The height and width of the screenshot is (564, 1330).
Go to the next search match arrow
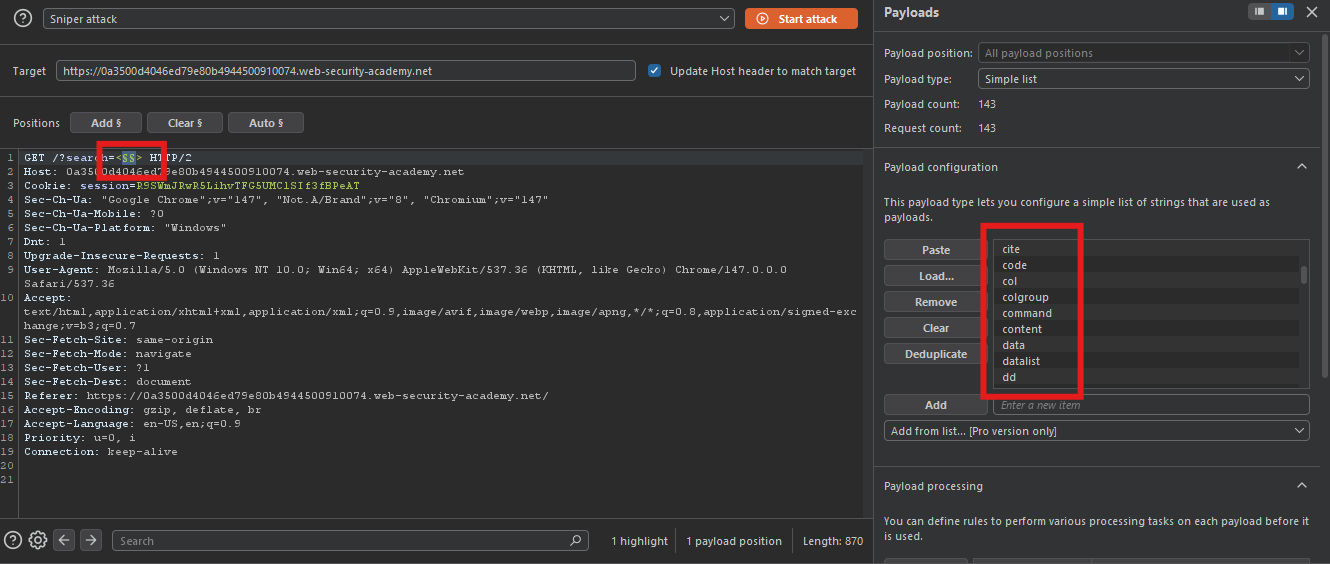coord(91,540)
